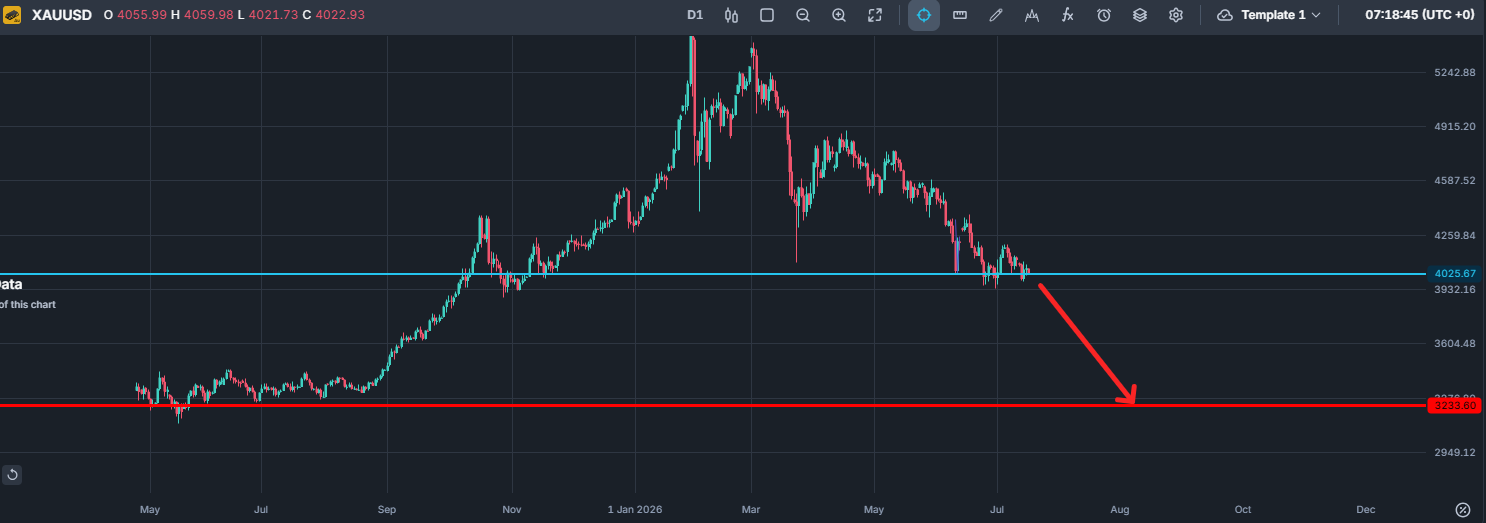Viewport: 1486px width, 523px height.
Task: Zoom out the chart
Action: tap(803, 15)
